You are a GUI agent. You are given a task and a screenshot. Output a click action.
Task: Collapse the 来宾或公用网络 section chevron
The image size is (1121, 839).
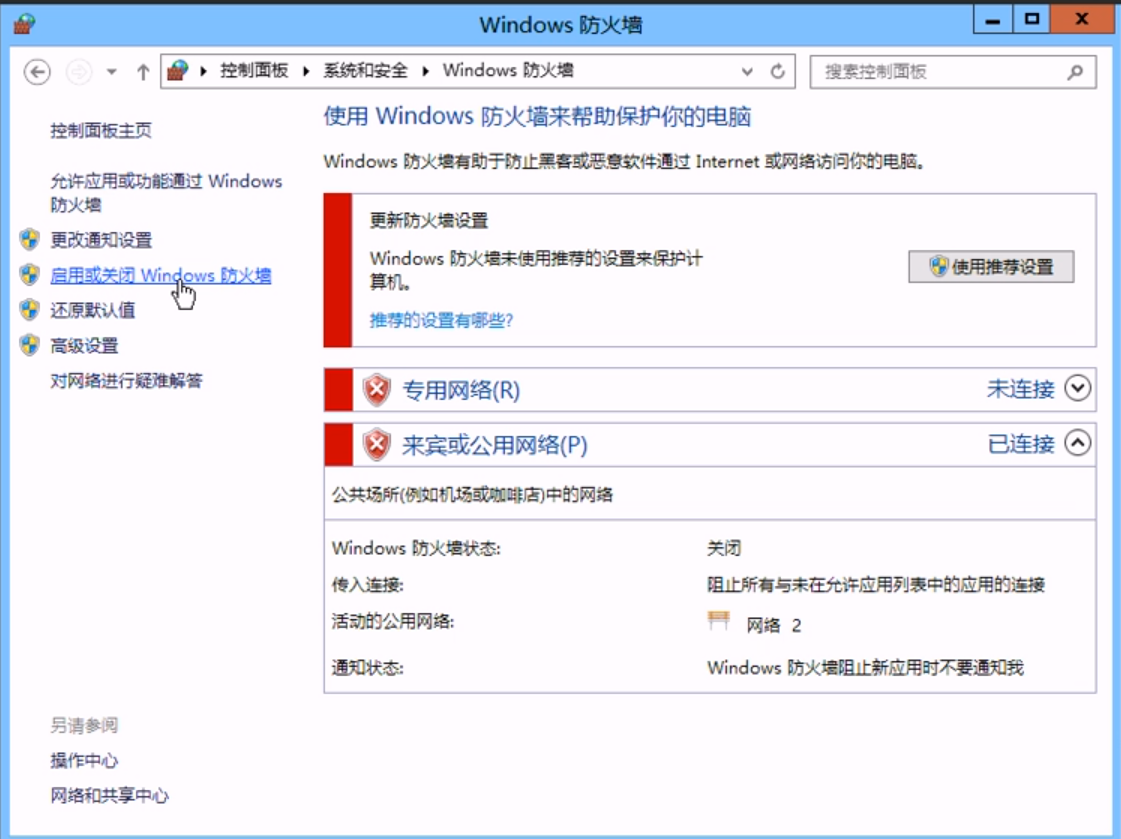(1077, 443)
